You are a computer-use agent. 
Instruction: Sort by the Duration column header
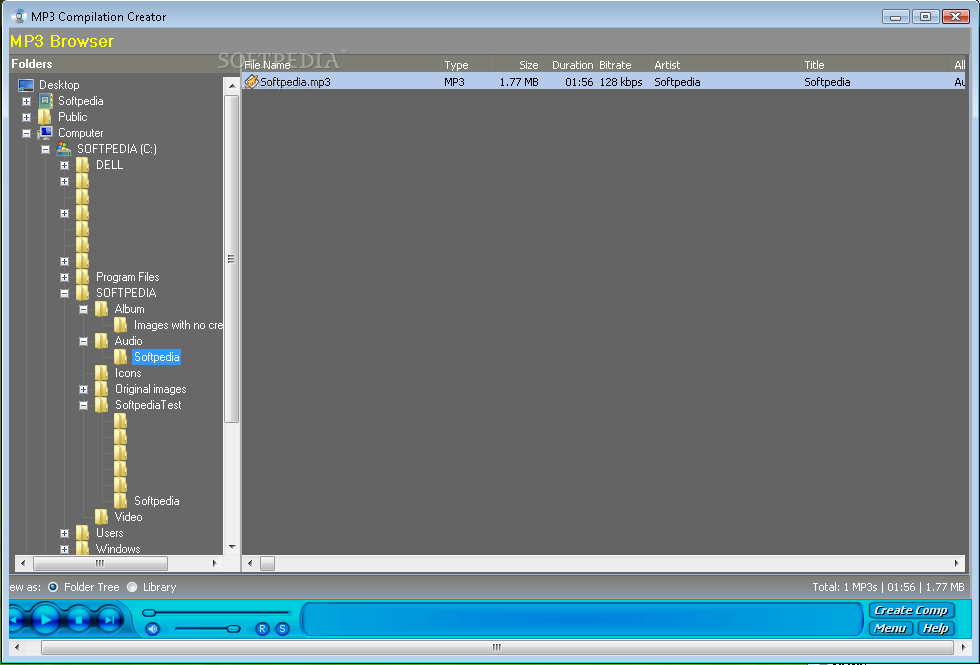(x=569, y=65)
